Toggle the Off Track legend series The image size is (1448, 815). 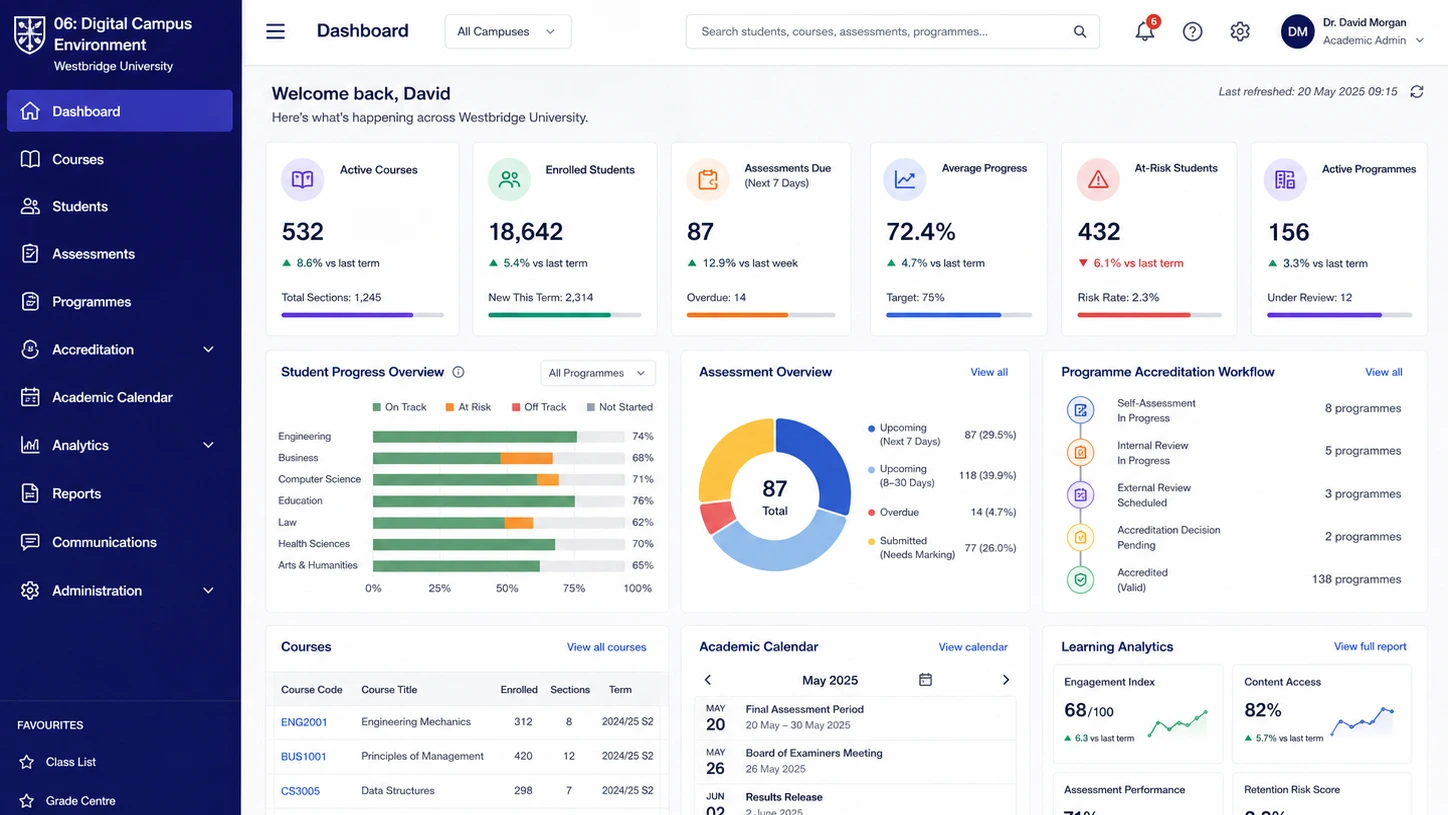(x=538, y=407)
